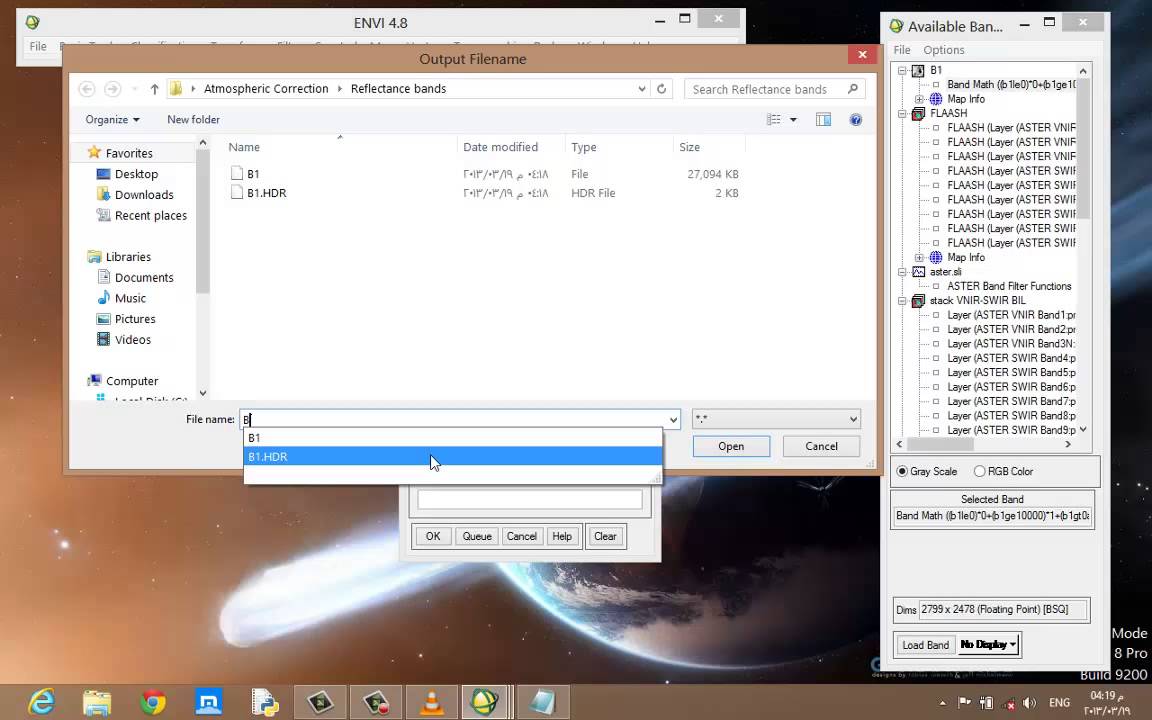The height and width of the screenshot is (720, 1152).
Task: Click the Back arrow in Output Filename dialog
Action: (x=87, y=89)
